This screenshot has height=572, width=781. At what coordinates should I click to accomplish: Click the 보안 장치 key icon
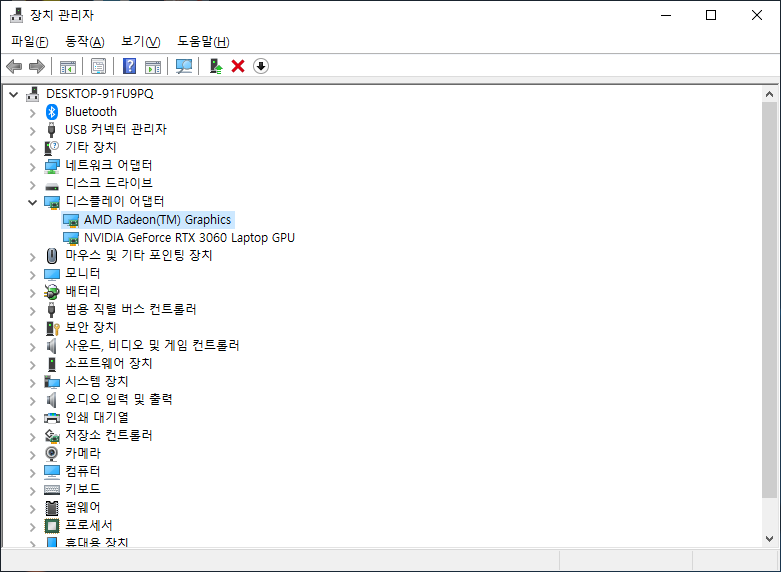coord(52,328)
